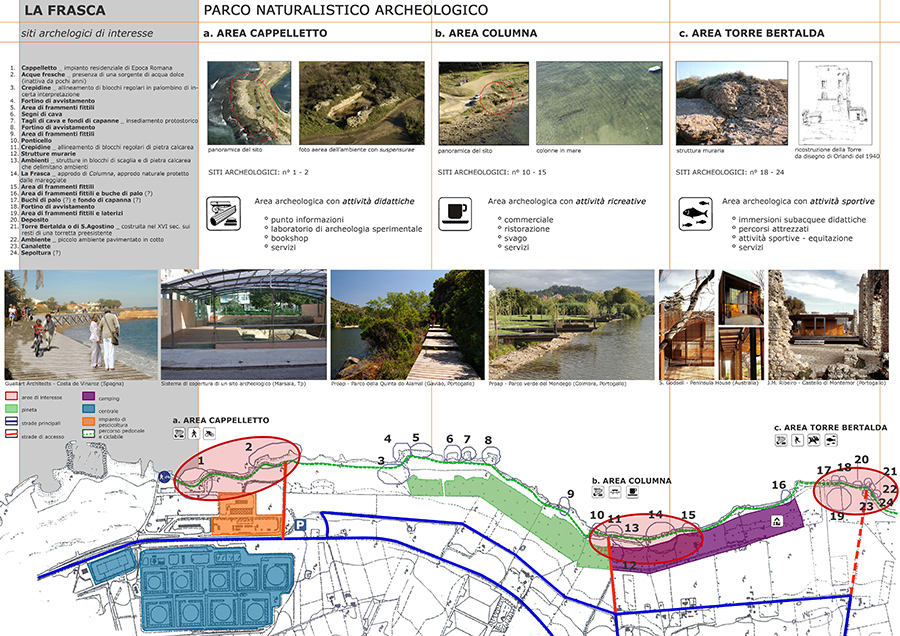This screenshot has width=900, height=636.
Task: Click the 'c. AREA TORRE BERTALDA' header at the top
Action: pyautogui.click(x=750, y=33)
